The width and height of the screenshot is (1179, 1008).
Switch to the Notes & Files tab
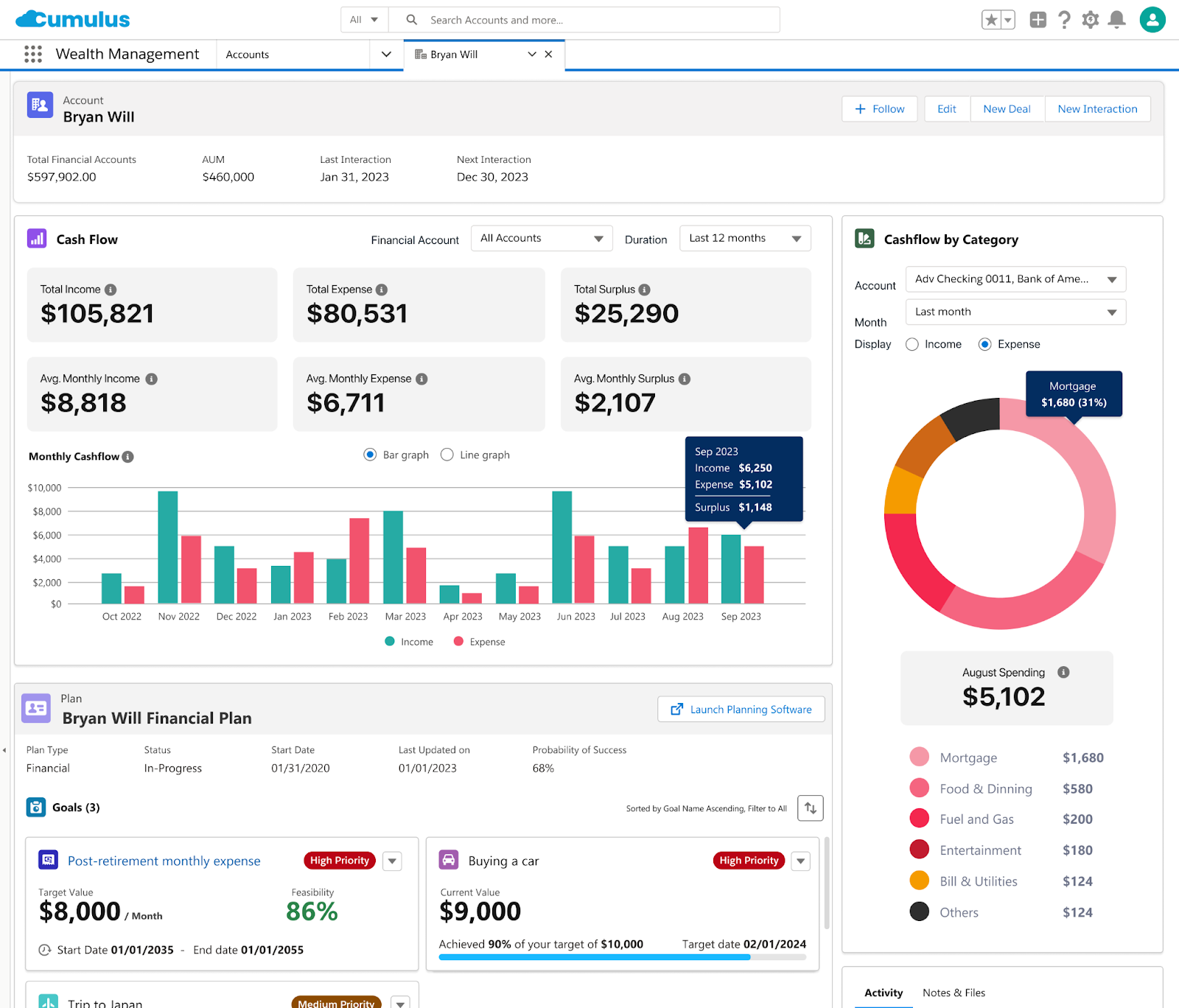coord(954,993)
